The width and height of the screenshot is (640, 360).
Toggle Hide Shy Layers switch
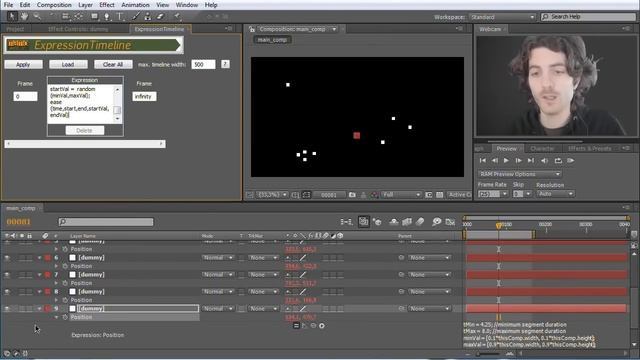[394, 222]
